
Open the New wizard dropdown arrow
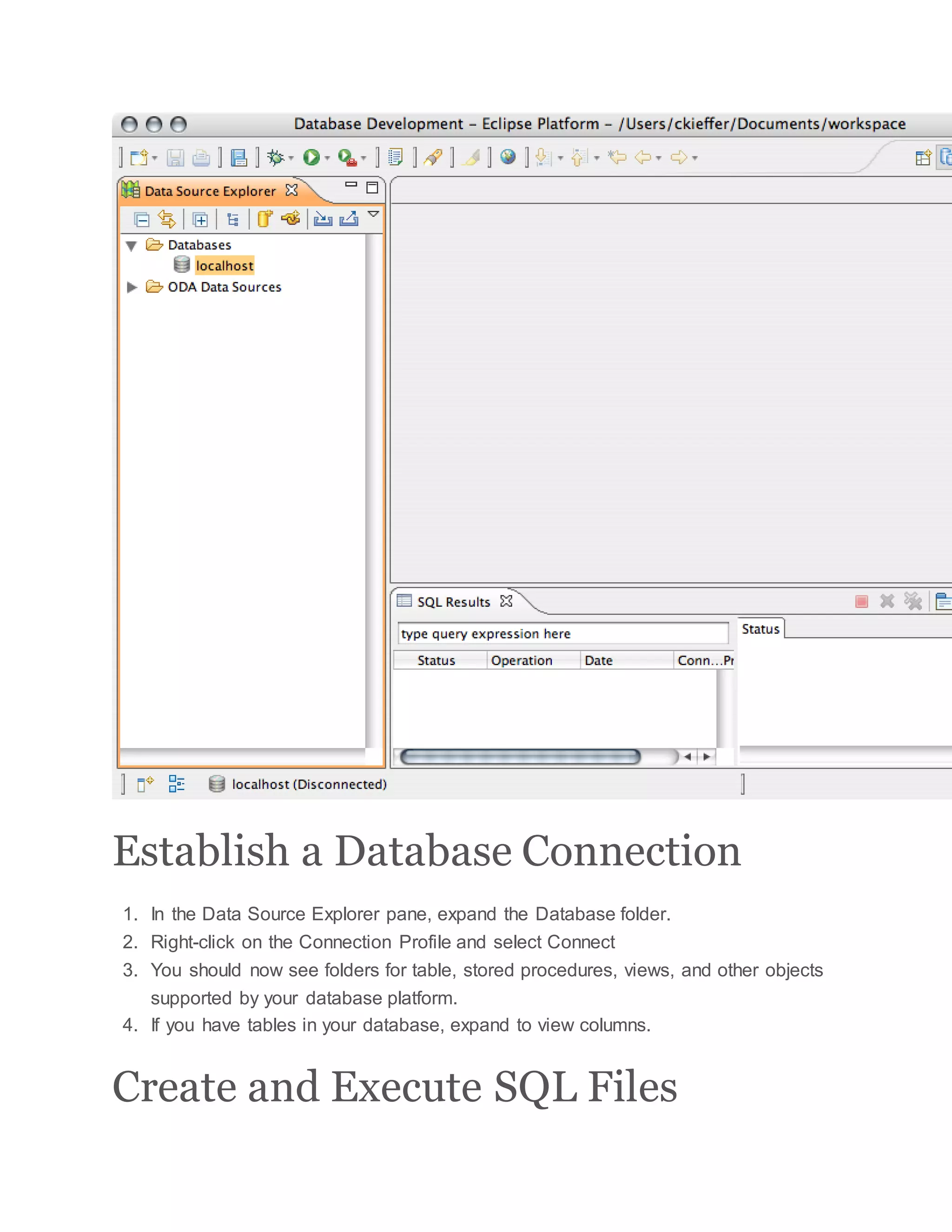154,159
